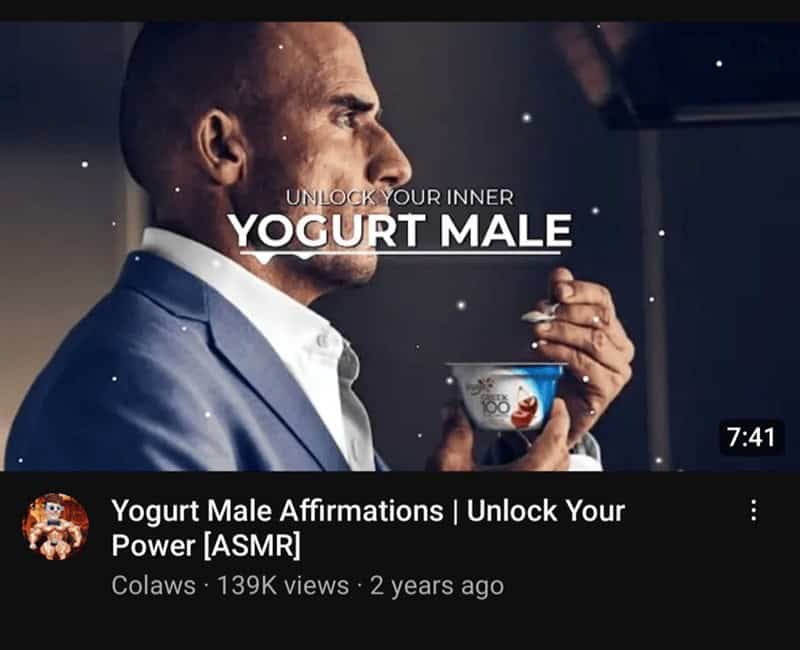Viewport: 800px width, 650px height.
Task: Click the word "Power" in the title
Action: [x=153, y=545]
